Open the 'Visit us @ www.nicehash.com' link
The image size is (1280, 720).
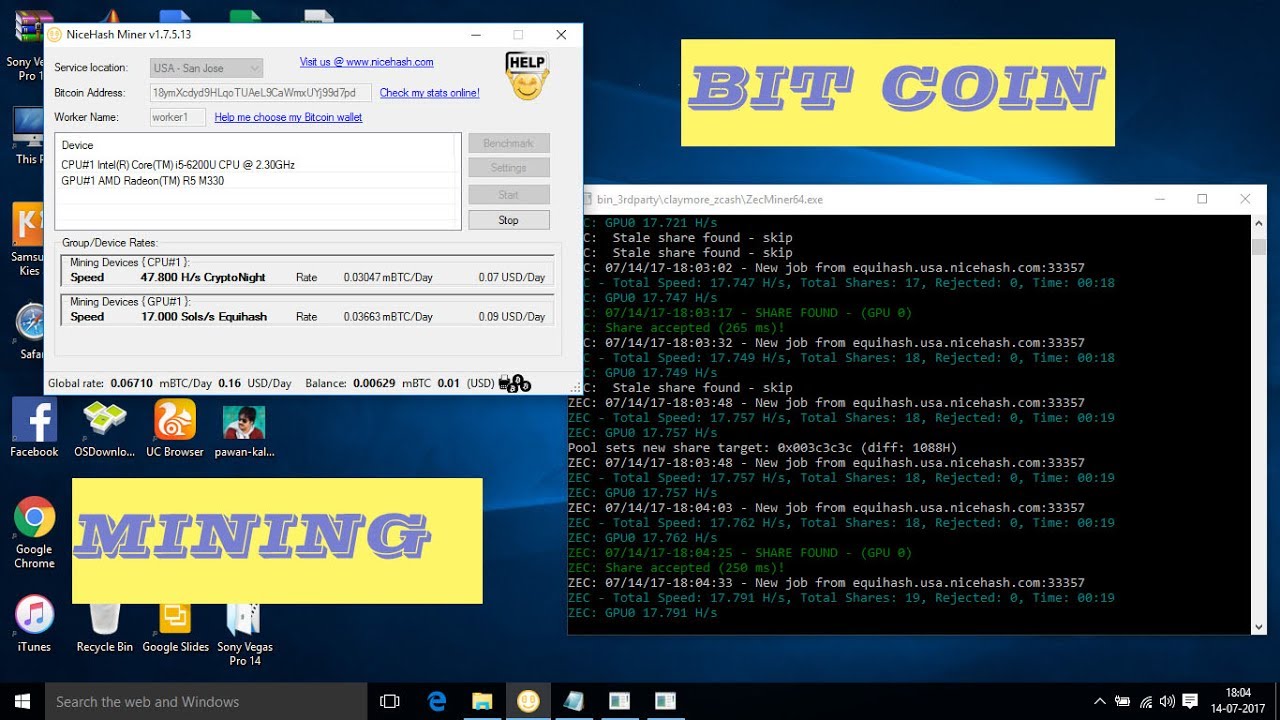coord(366,62)
